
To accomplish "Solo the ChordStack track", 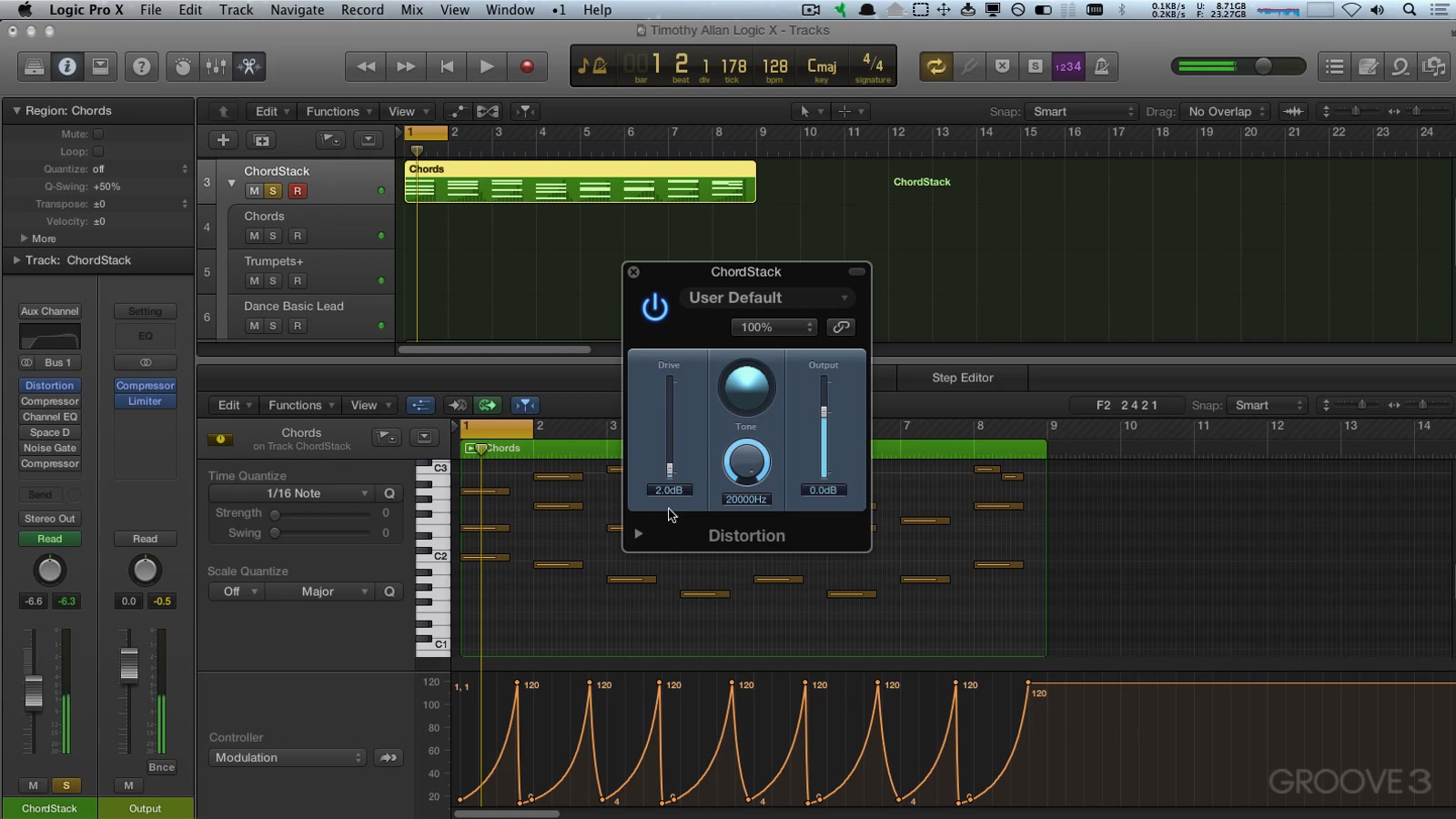I will pyautogui.click(x=273, y=191).
